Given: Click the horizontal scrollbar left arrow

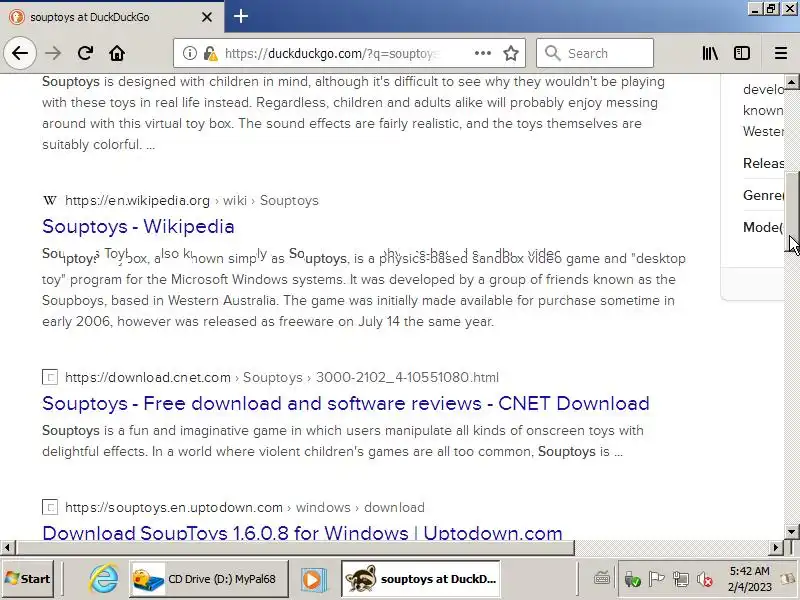Looking at the screenshot, I should pyautogui.click(x=7, y=548).
